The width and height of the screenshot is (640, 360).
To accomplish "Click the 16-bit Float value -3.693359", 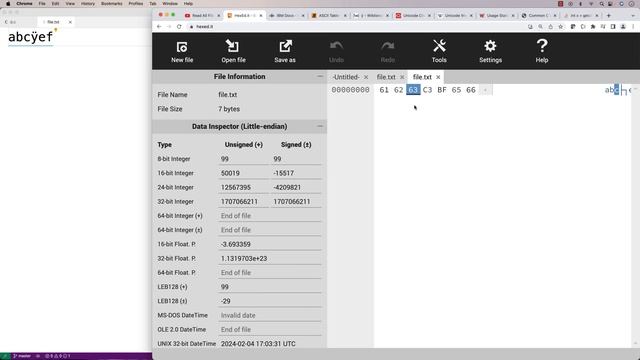I will 270,244.
